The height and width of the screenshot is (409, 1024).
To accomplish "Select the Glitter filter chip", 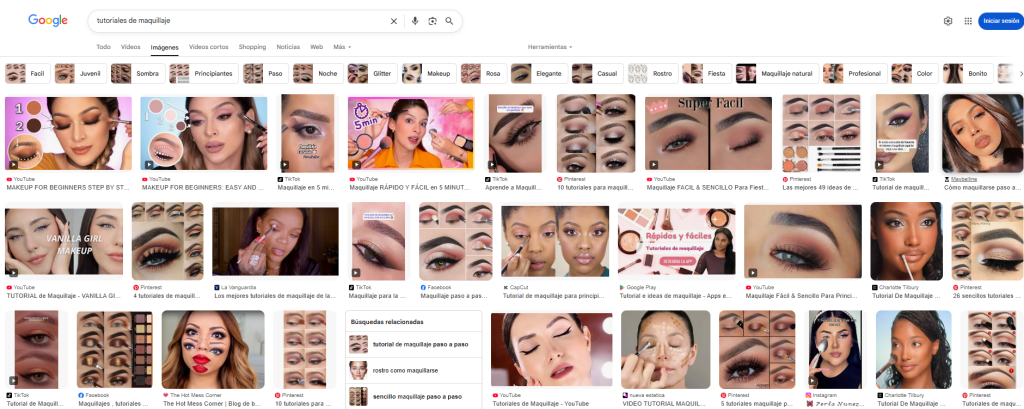I will [x=371, y=74].
